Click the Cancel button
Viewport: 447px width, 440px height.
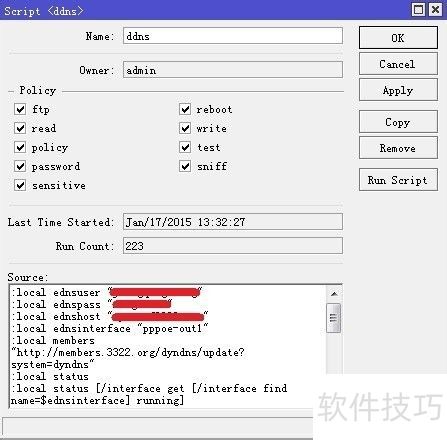click(398, 64)
